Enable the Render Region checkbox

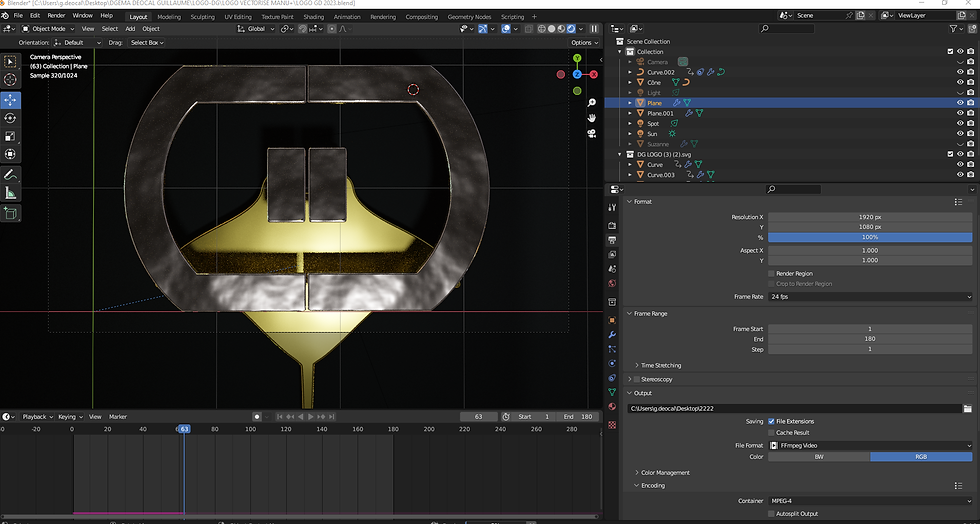click(772, 273)
